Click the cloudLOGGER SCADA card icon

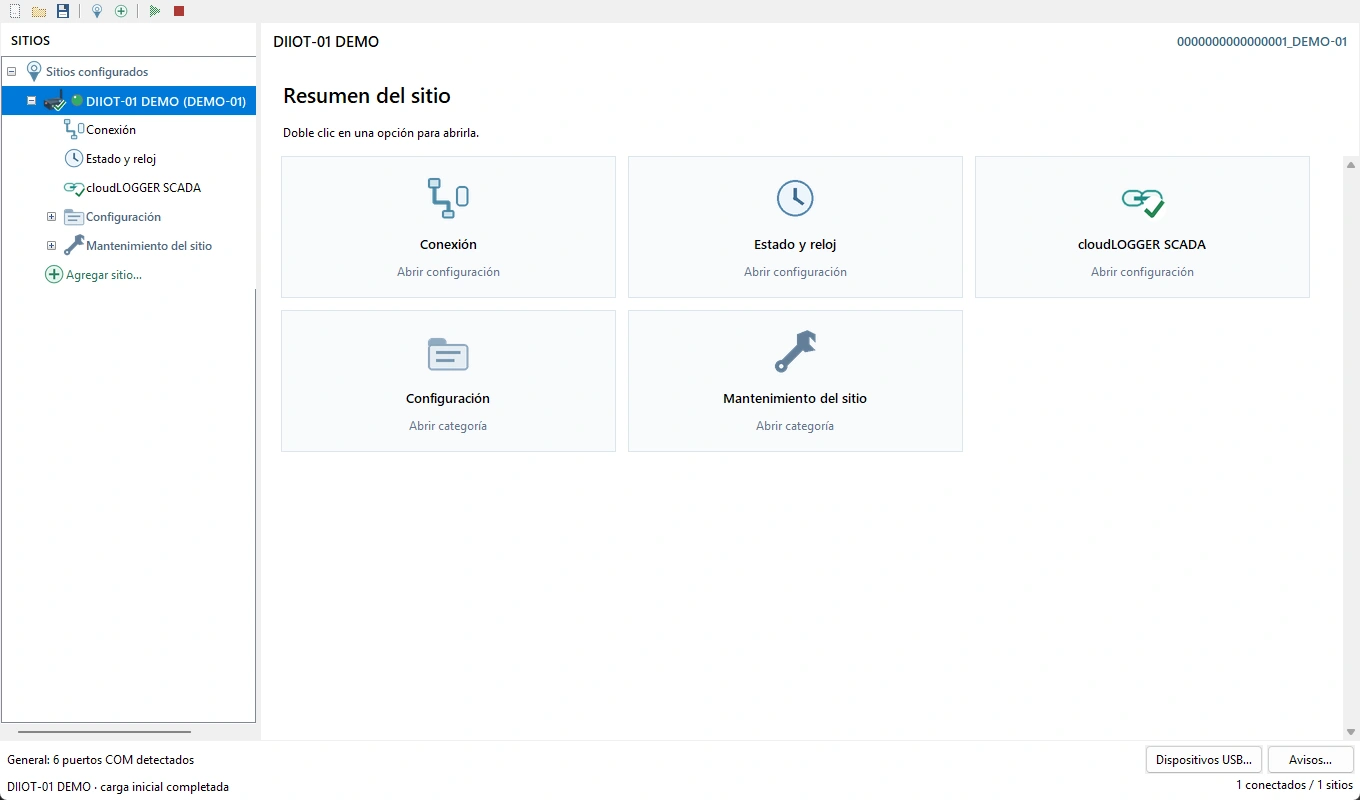pos(1142,201)
